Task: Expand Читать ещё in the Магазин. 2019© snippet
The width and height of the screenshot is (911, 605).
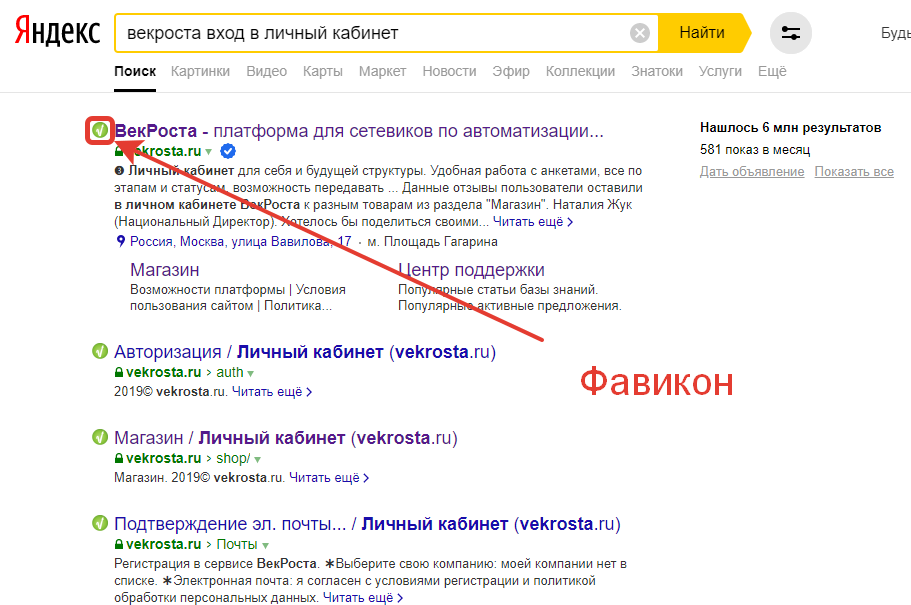Action: coord(329,478)
